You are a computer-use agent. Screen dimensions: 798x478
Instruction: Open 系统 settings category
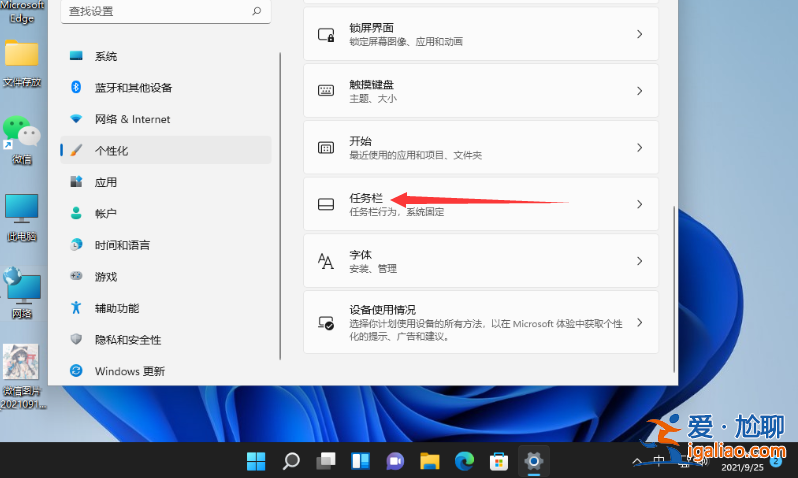165,56
